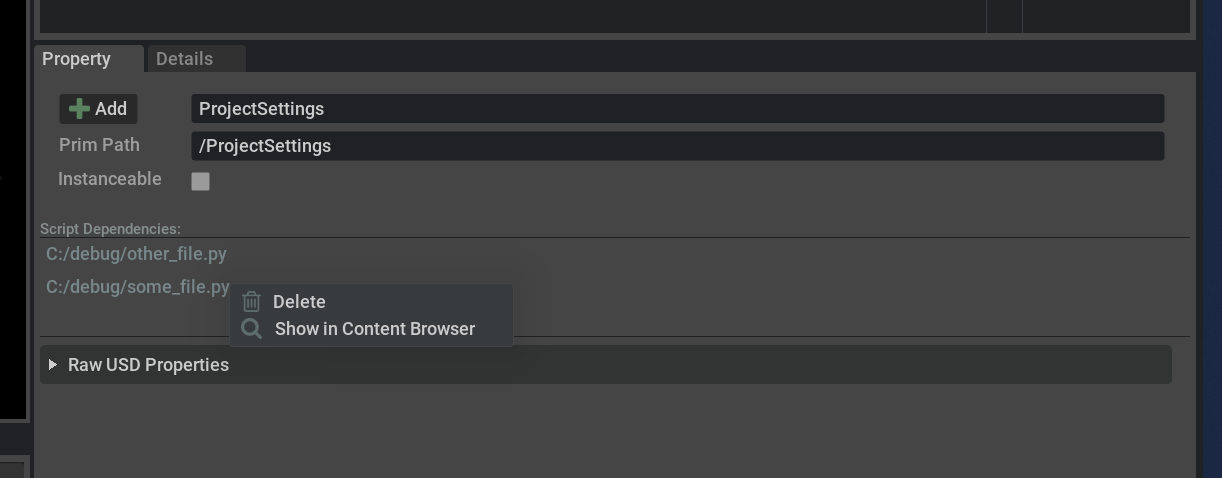Viewport: 1222px width, 478px height.
Task: Switch to the Property tab
Action: [x=77, y=59]
